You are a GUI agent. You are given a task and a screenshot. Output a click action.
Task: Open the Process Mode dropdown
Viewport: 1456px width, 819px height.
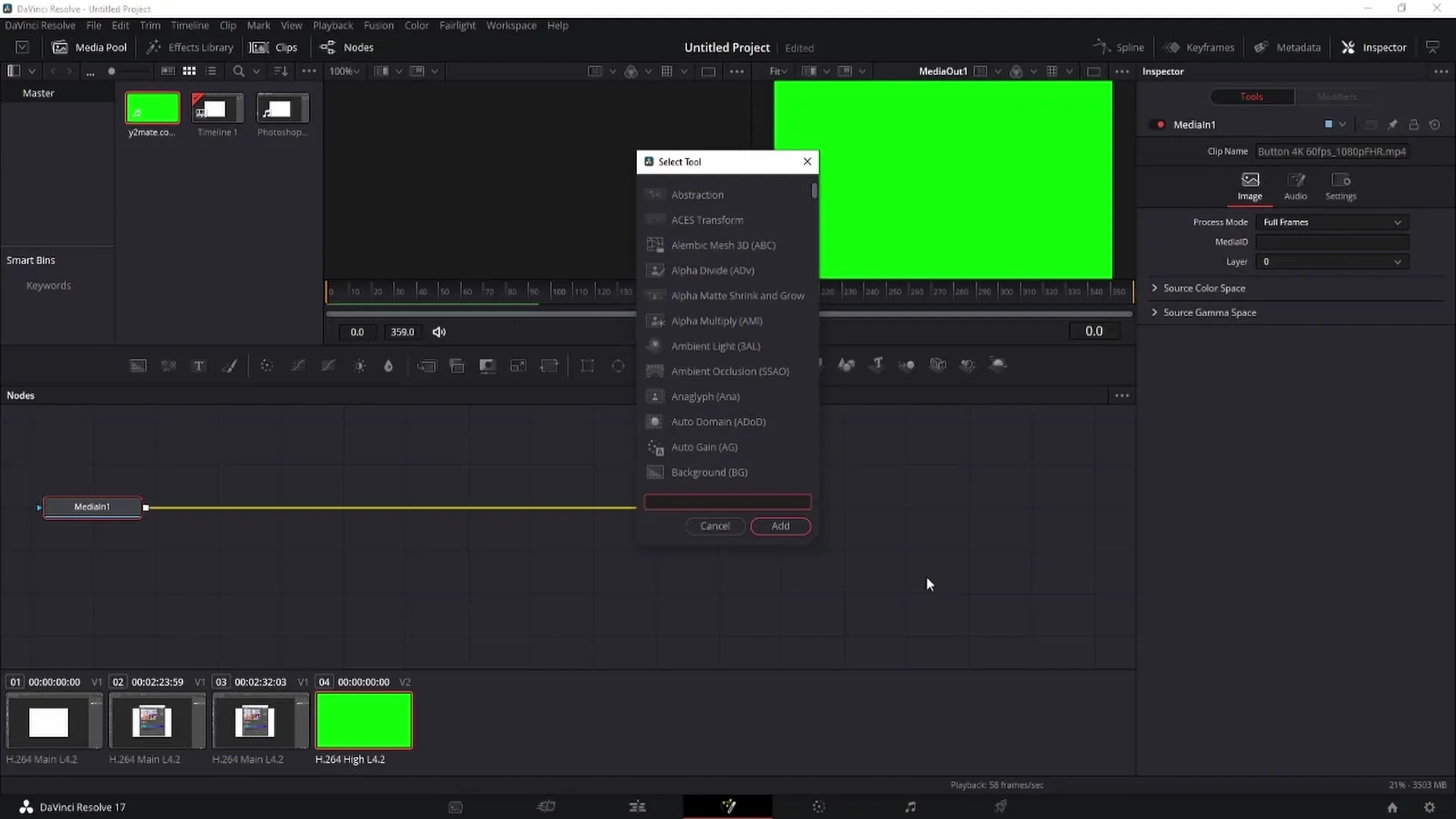coord(1333,222)
